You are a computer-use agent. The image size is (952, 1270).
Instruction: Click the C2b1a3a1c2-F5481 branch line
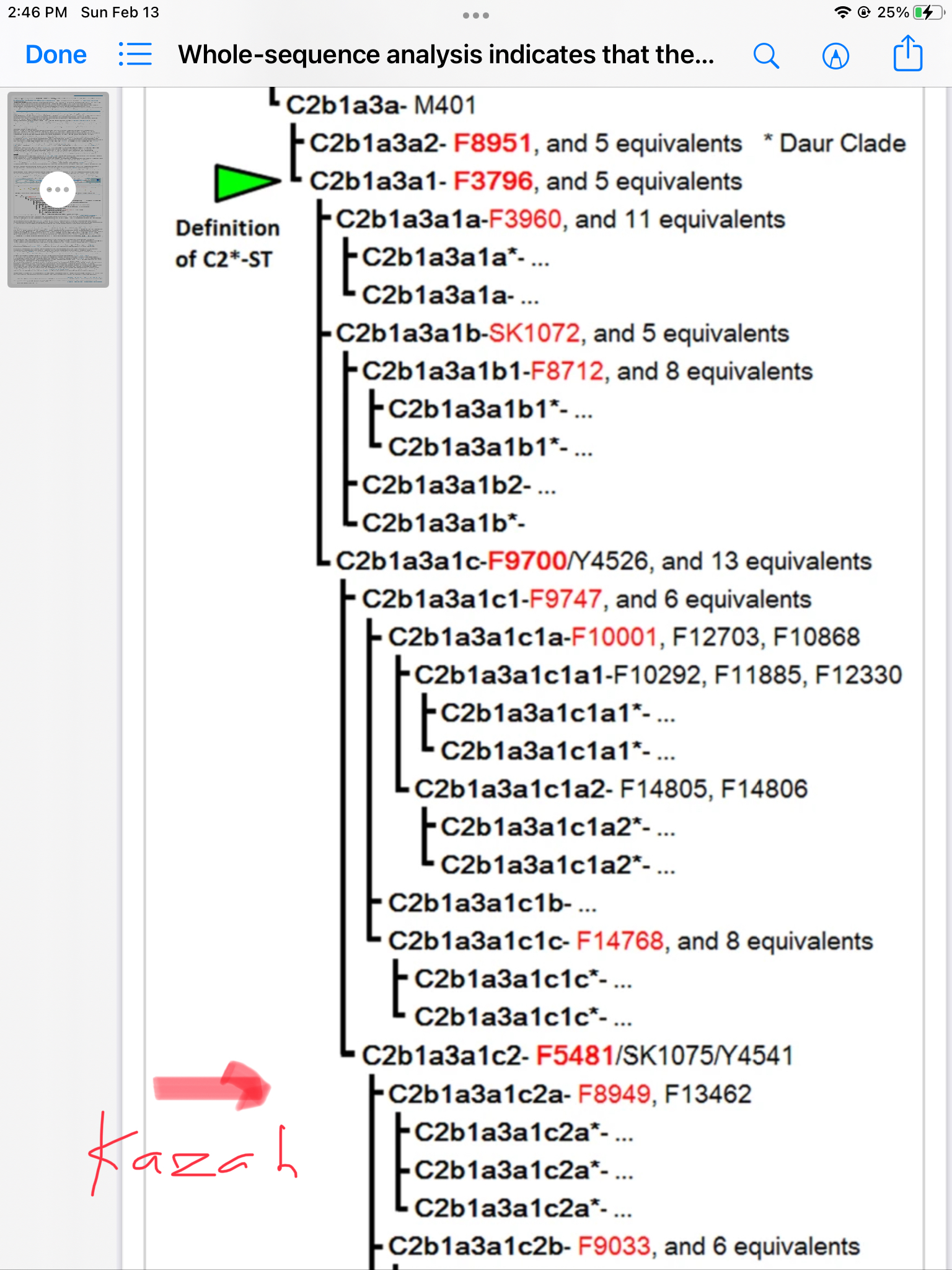[x=576, y=1055]
